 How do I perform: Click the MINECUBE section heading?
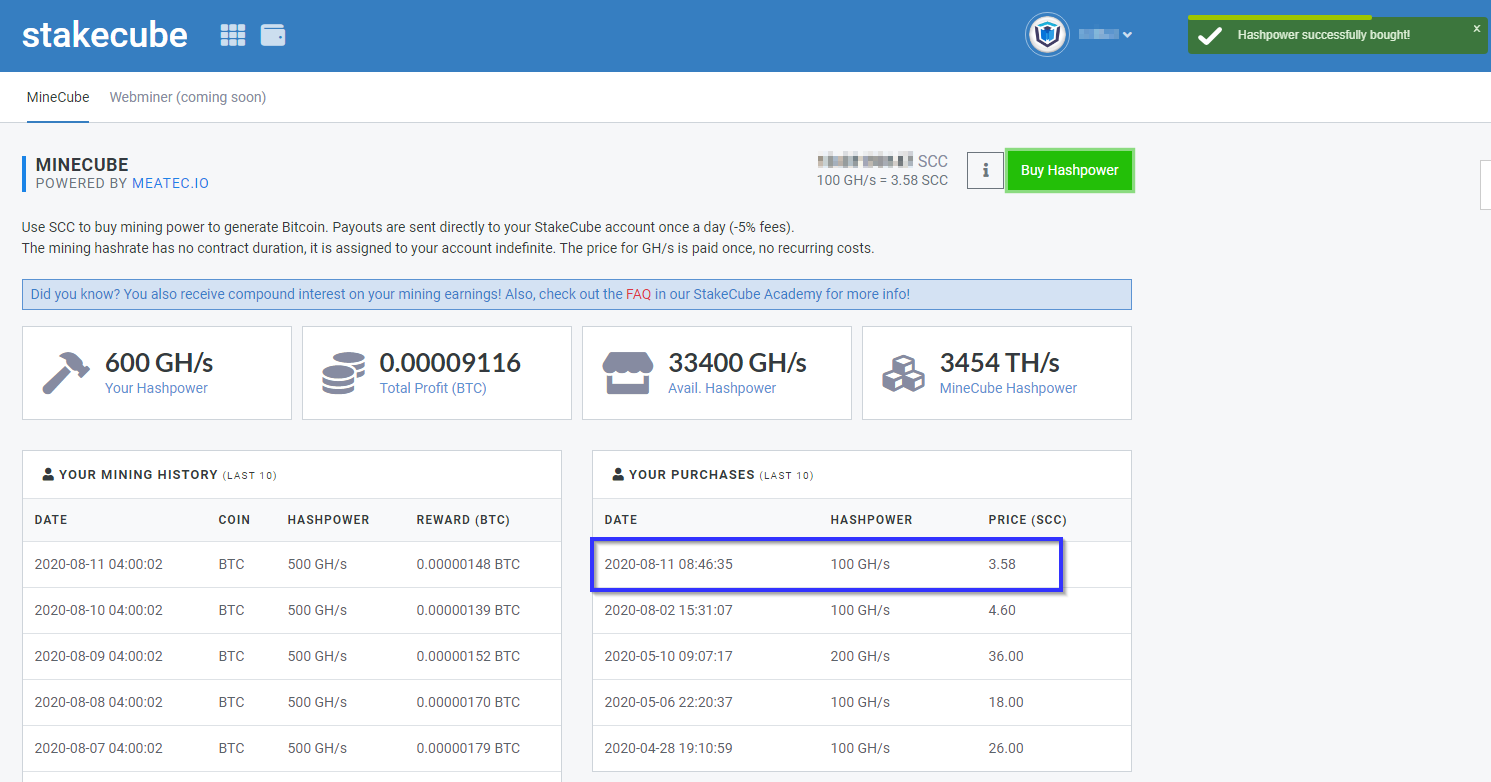point(82,165)
